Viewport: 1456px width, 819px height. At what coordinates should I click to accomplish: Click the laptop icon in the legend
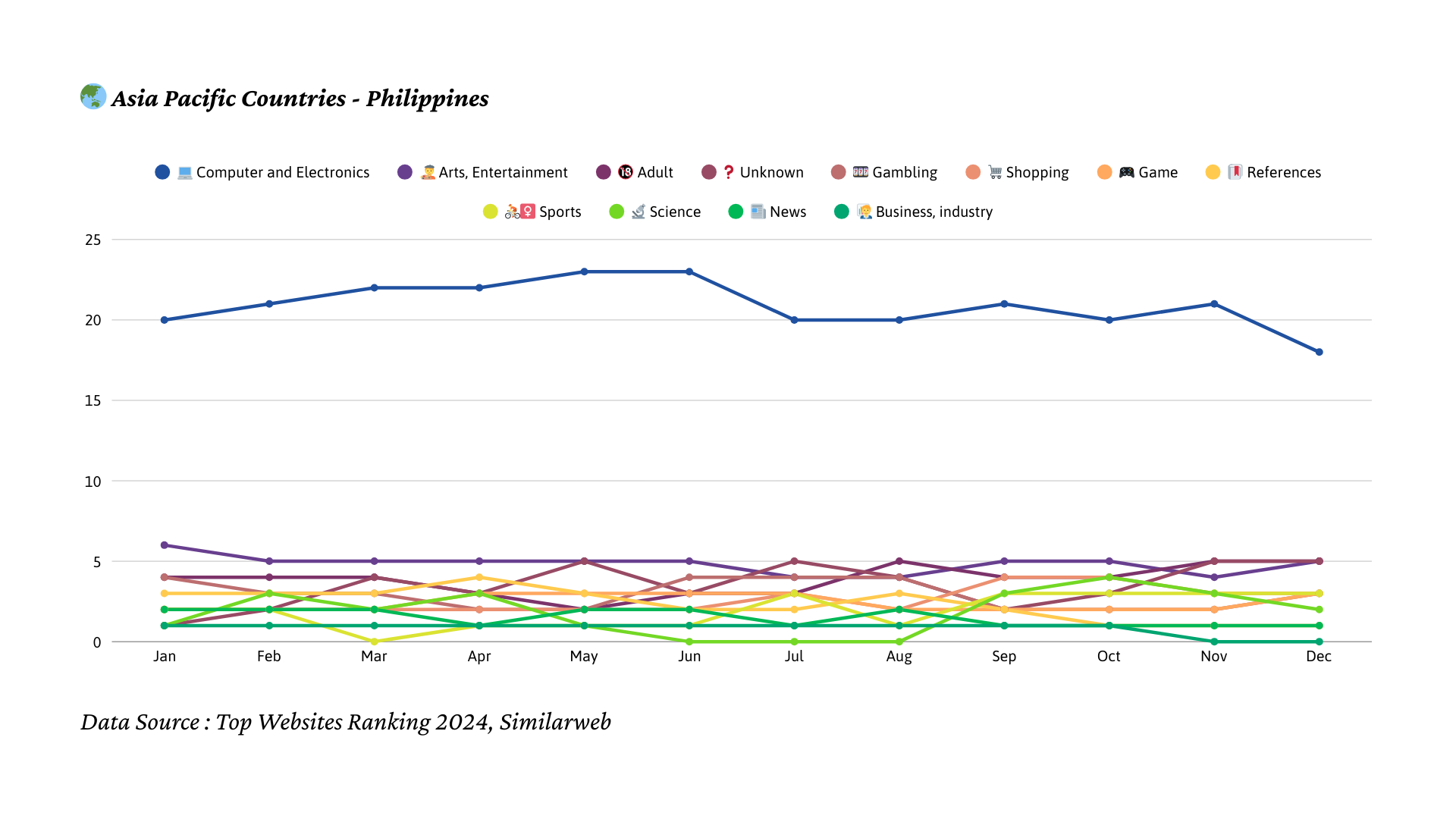[184, 173]
